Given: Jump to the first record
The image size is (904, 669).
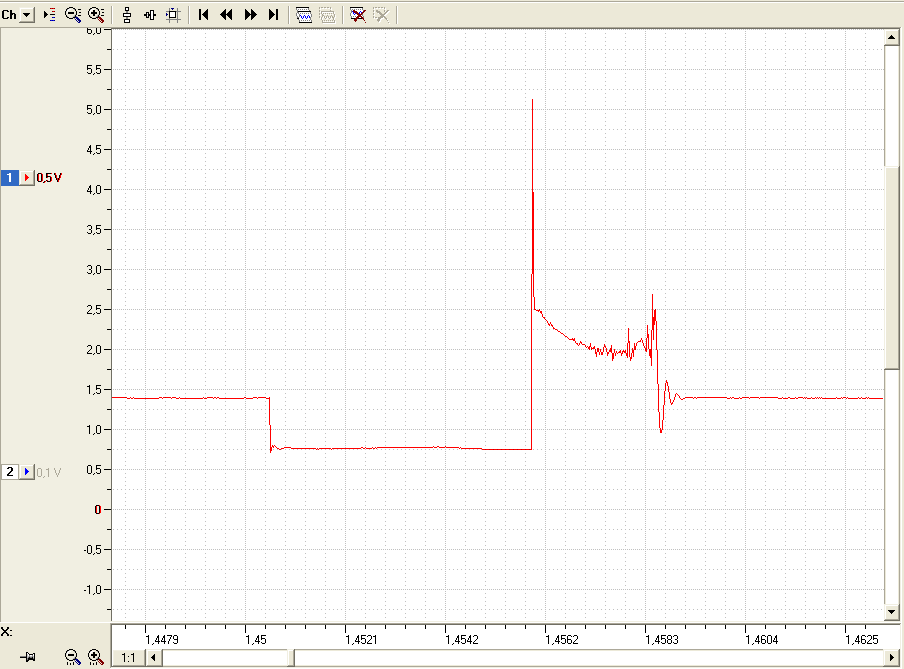Looking at the screenshot, I should point(203,15).
